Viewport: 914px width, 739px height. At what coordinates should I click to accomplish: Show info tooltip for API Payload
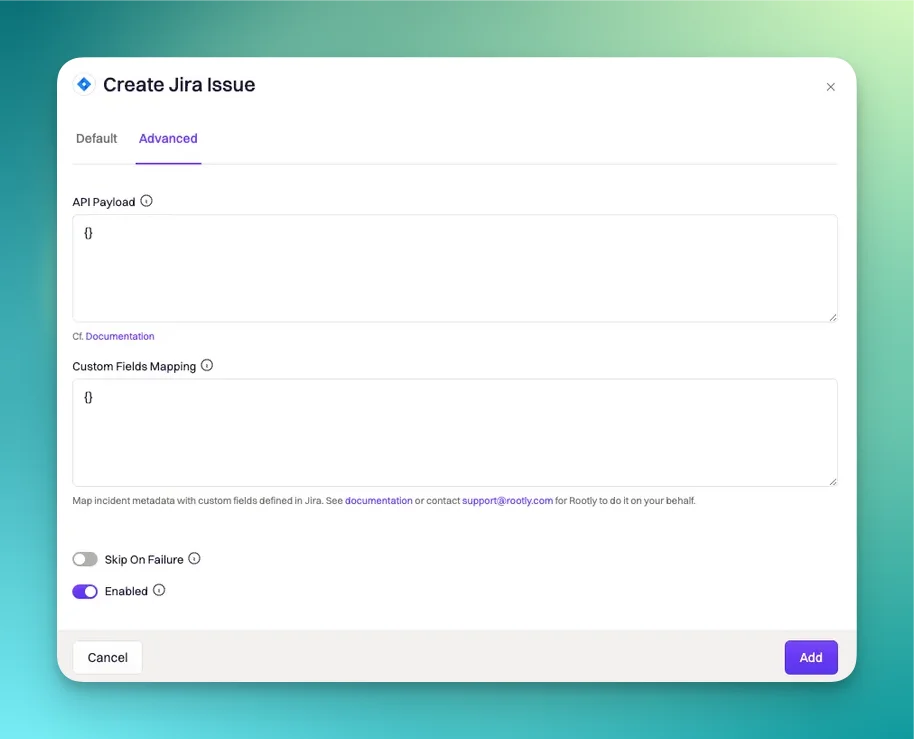[146, 201]
